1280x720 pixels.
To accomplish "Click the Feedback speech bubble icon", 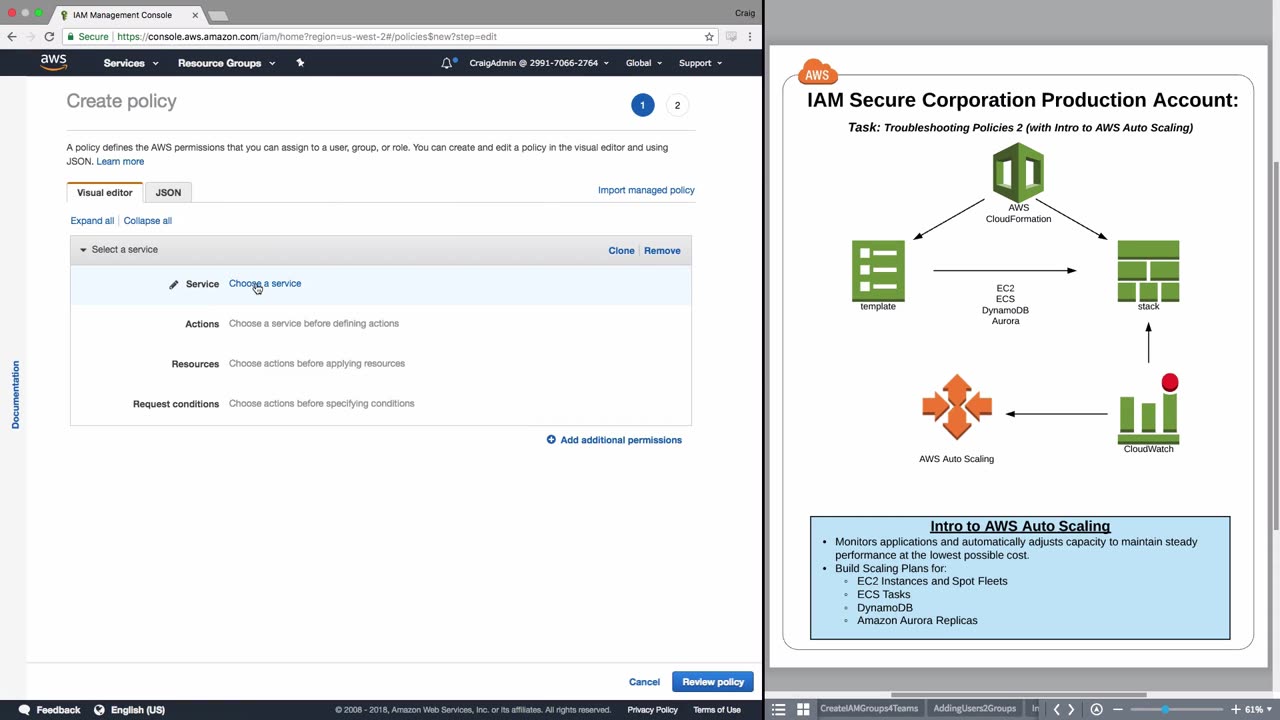I will [24, 710].
